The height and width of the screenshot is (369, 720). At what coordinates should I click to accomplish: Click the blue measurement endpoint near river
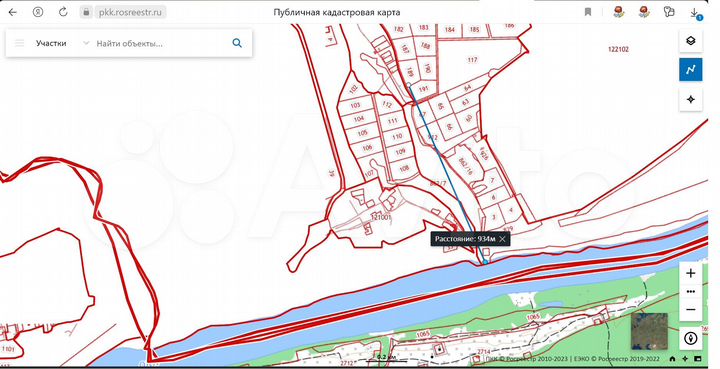(485, 261)
